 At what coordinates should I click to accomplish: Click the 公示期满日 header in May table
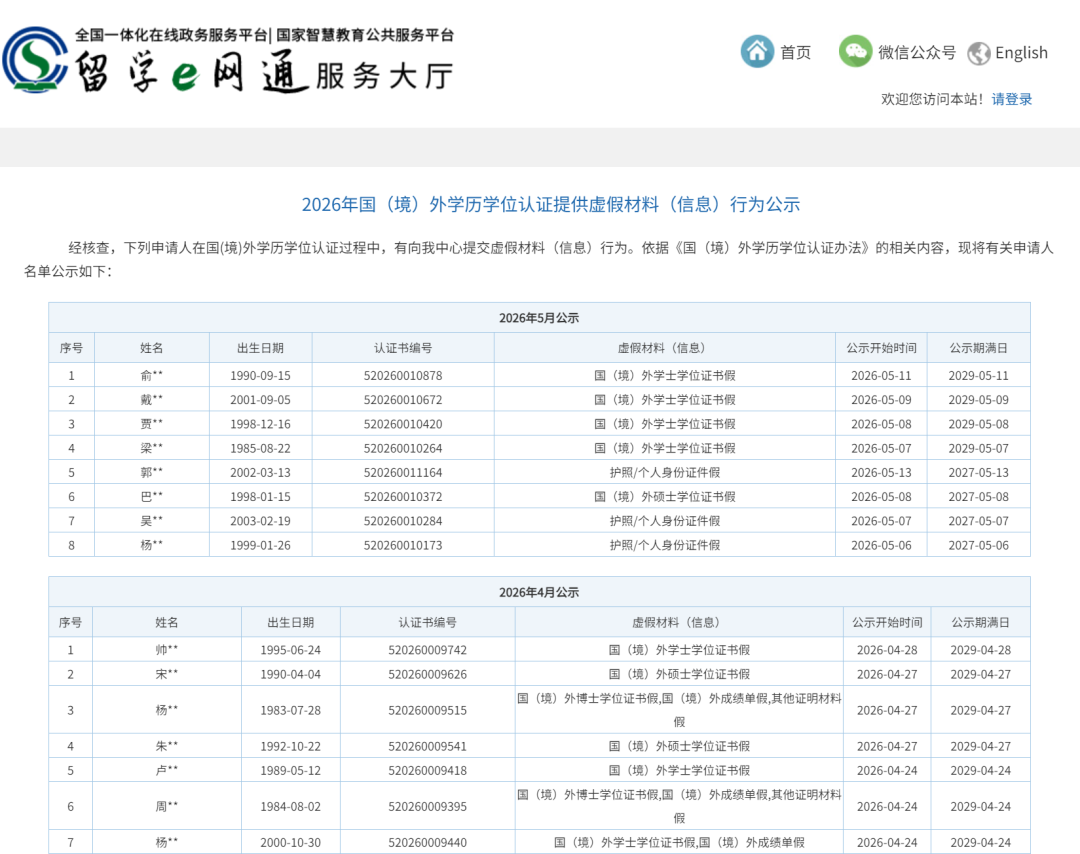pos(978,348)
